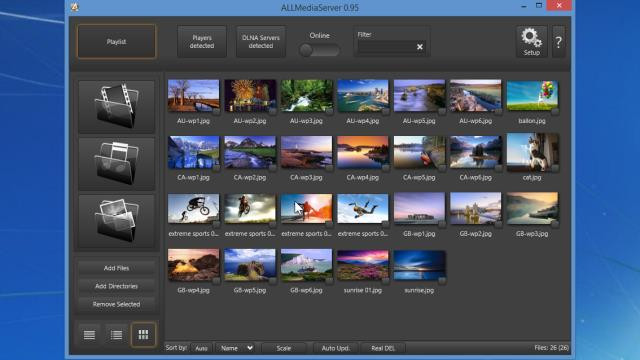Image resolution: width=640 pixels, height=360 pixels.
Task: Select sunrise 01.jpg thumbnail
Action: point(363,265)
